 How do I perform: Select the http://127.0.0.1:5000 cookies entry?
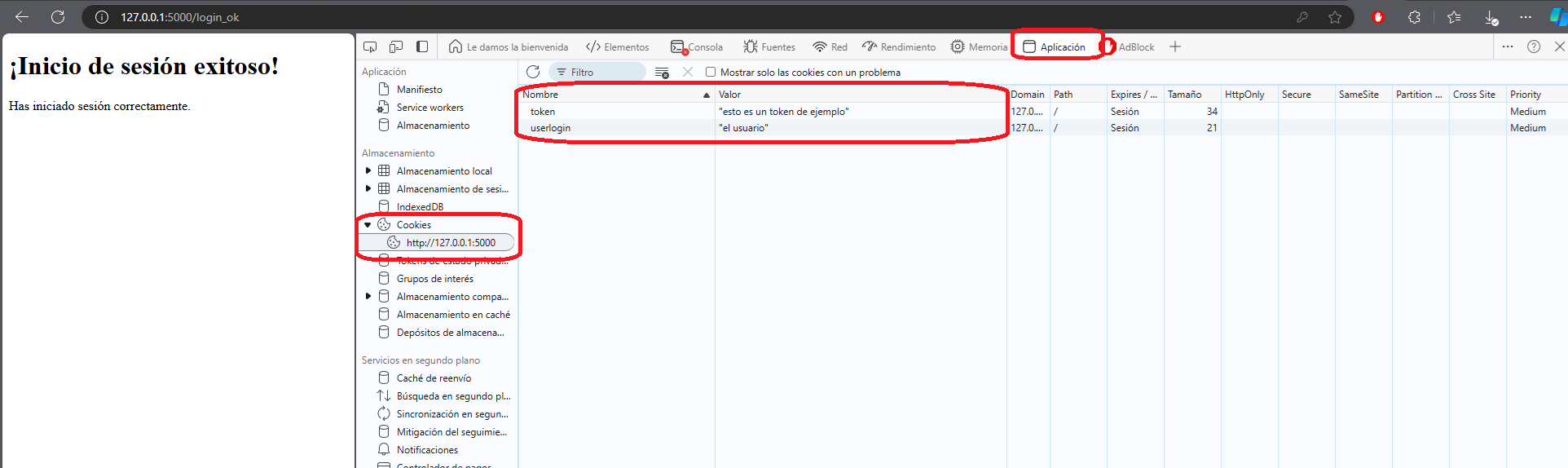click(450, 242)
